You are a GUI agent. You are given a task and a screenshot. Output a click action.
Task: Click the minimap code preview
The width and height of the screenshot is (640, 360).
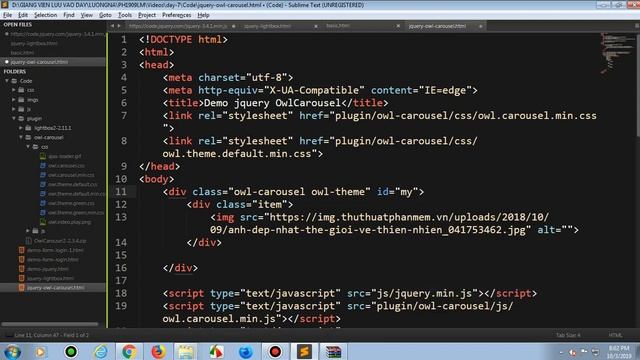pyautogui.click(x=616, y=53)
